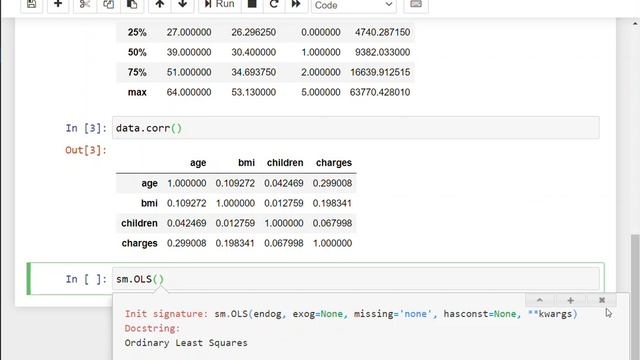Interrupt the kernel with the stop icon
The image size is (640, 360).
coord(252,4)
